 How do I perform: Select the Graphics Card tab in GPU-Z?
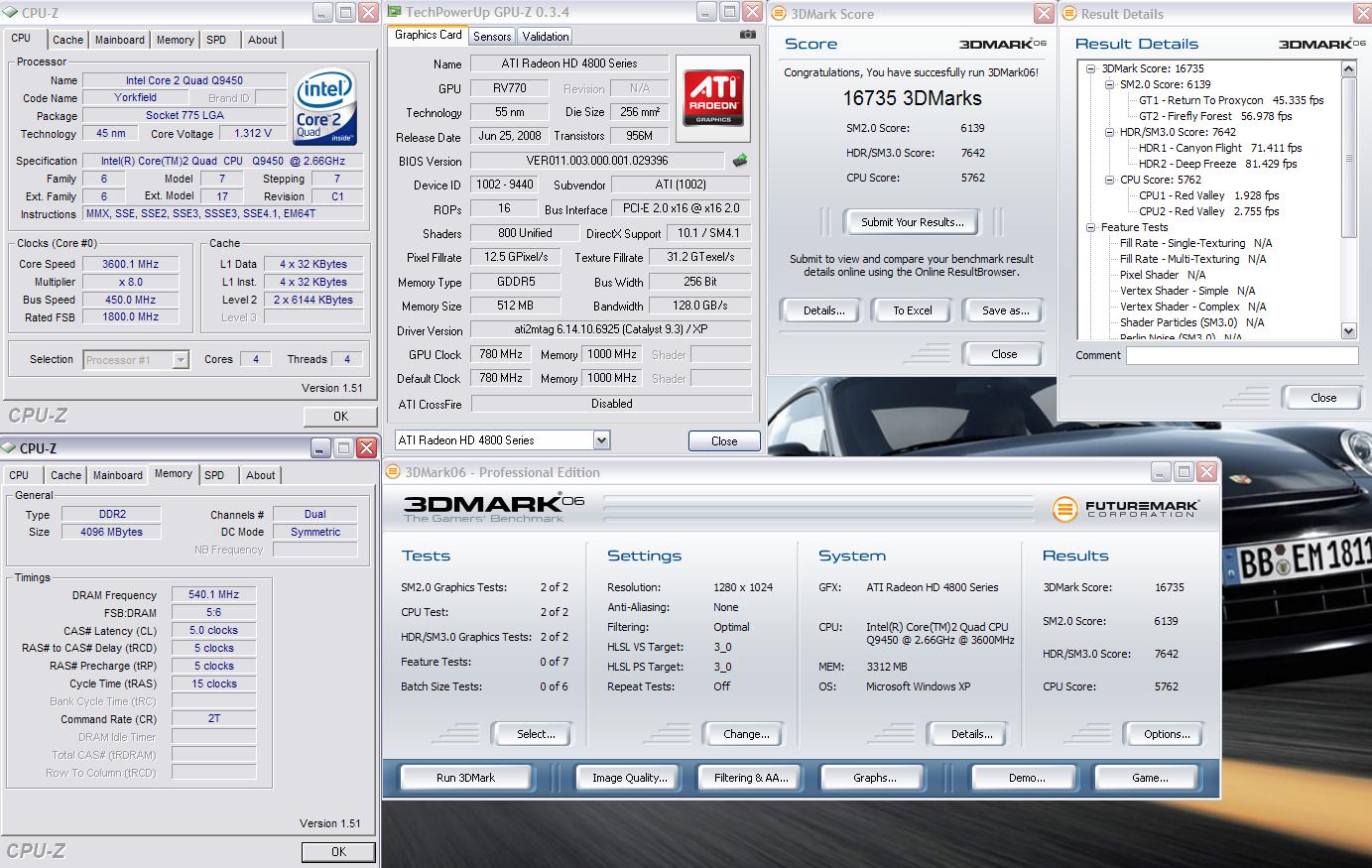coord(429,35)
